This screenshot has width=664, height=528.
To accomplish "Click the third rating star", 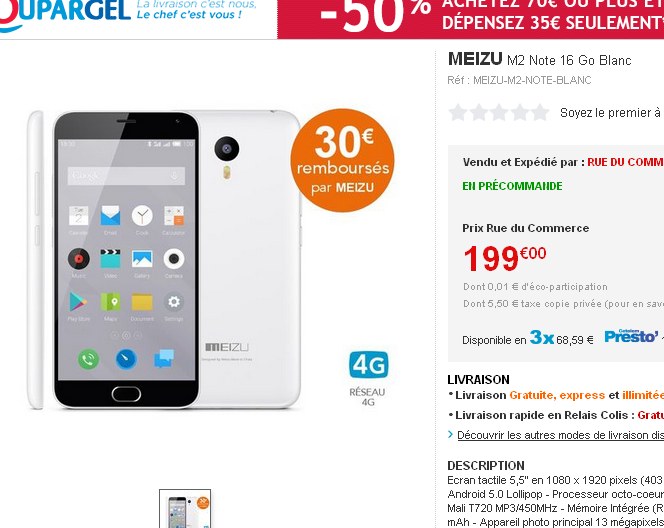I will 499,113.
